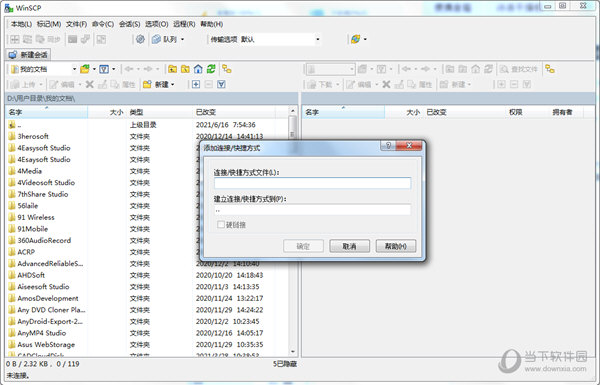The width and height of the screenshot is (600, 385).
Task: Sort local panel by 类型 column
Action: (x=159, y=112)
